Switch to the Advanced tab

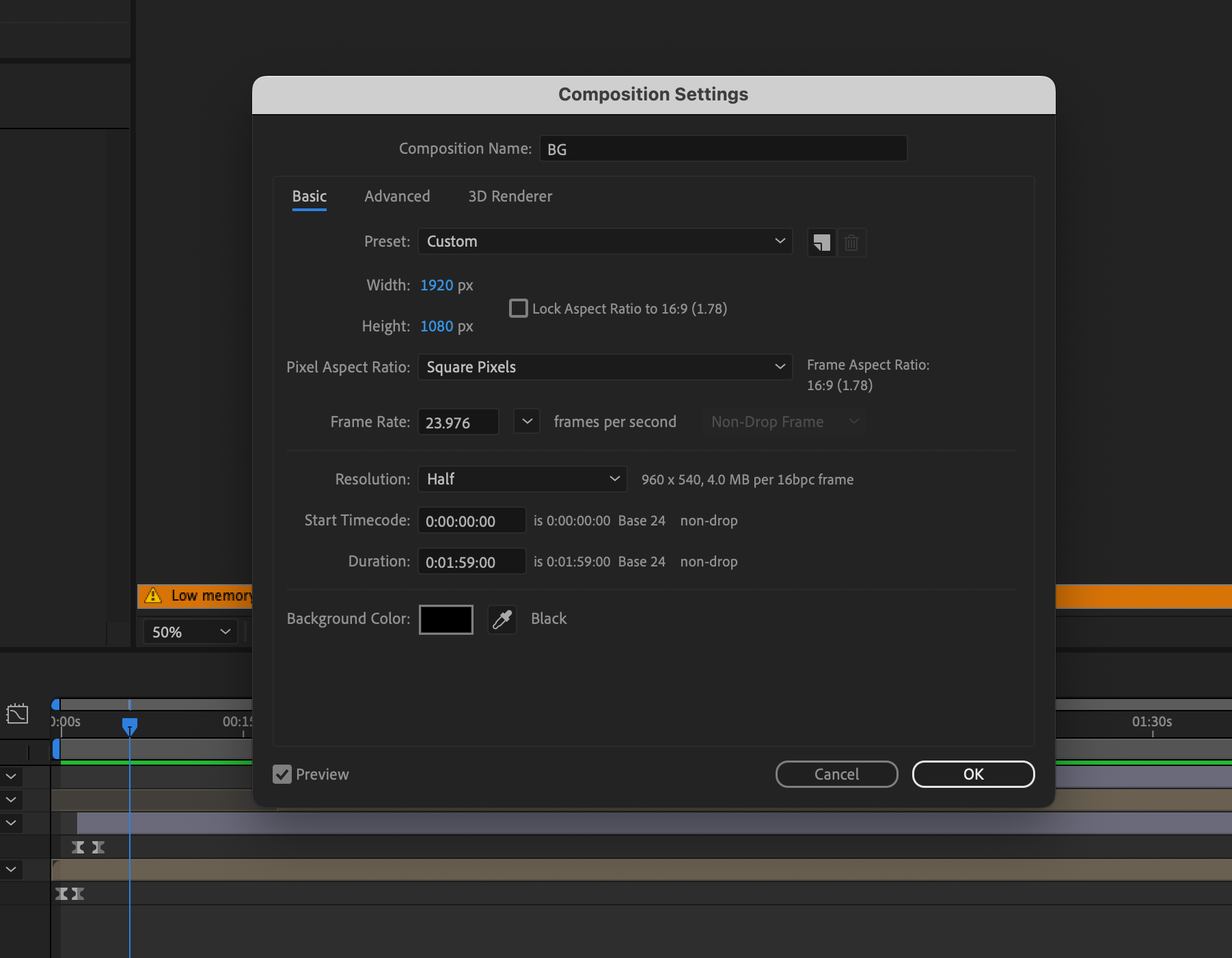click(397, 196)
